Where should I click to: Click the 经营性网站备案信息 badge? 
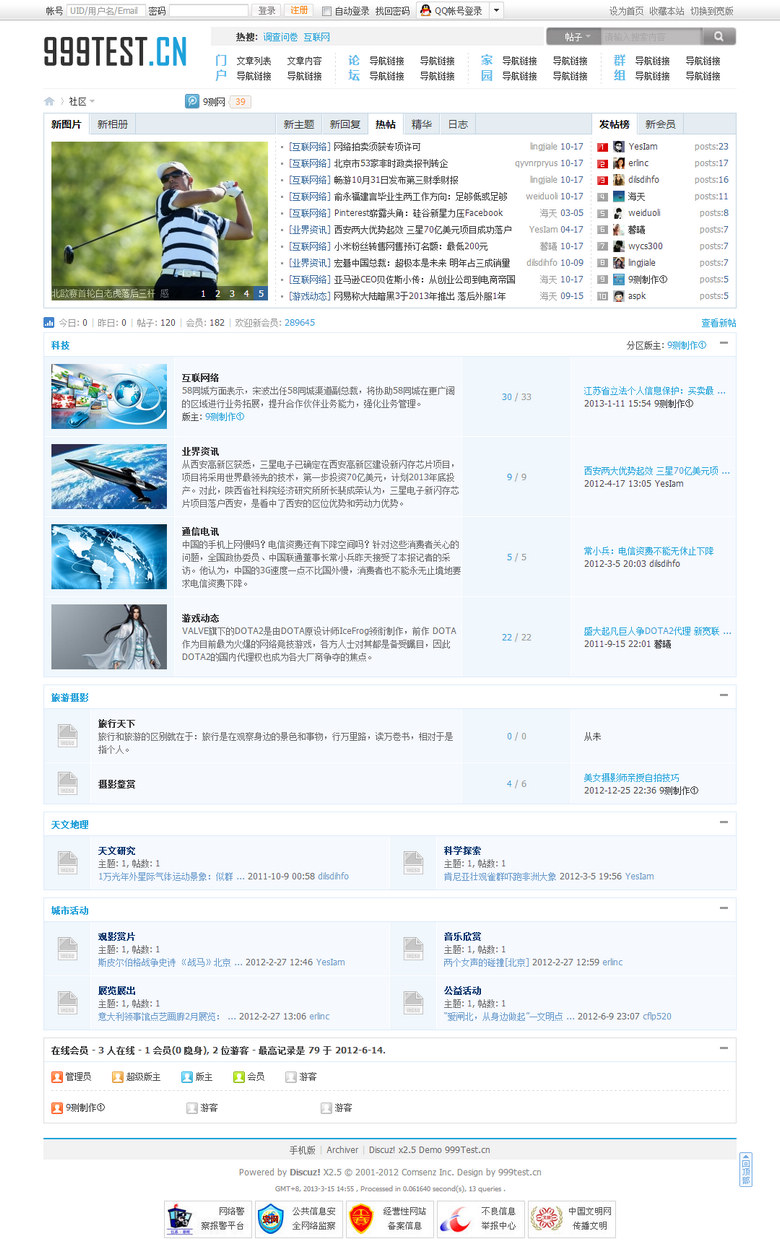pos(389,1218)
